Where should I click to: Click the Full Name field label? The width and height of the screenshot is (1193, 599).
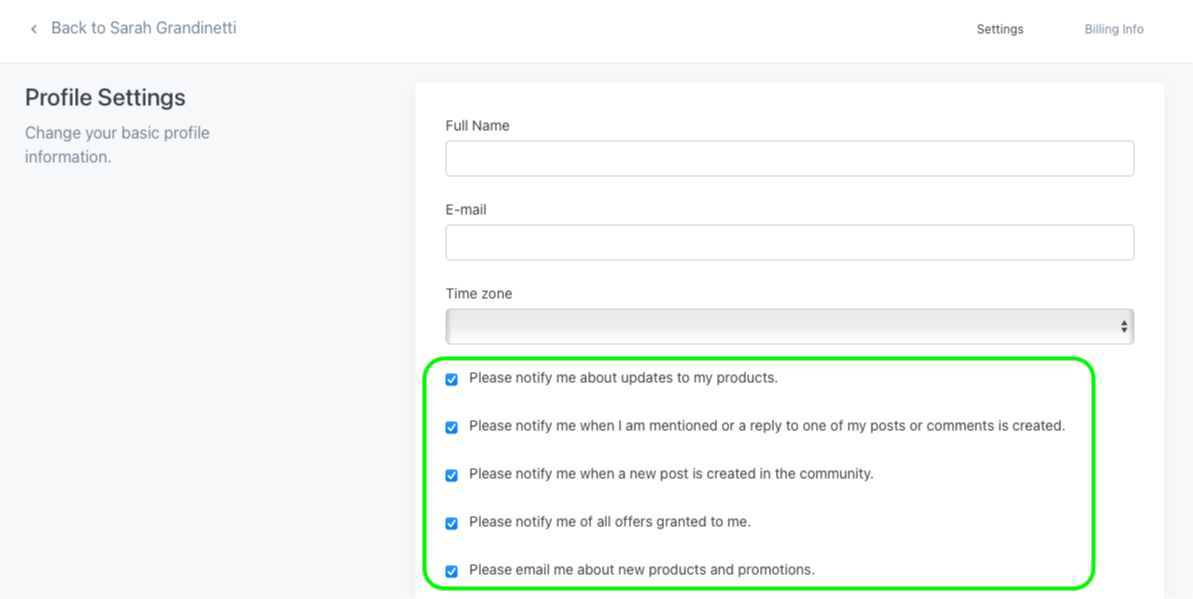coord(477,126)
